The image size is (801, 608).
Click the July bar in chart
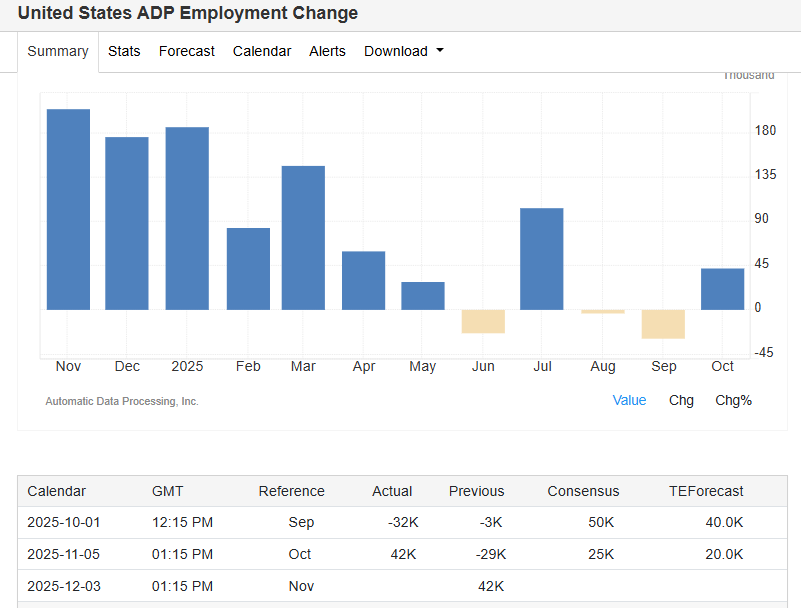[542, 258]
